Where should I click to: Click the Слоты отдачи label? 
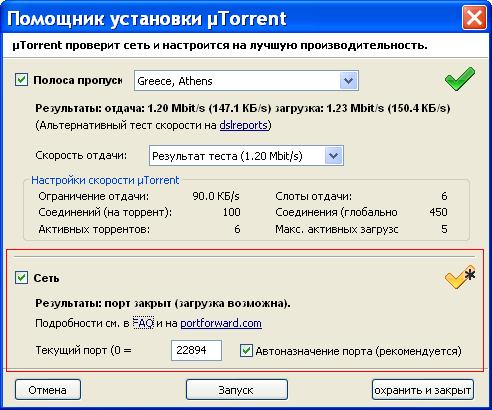(313, 196)
